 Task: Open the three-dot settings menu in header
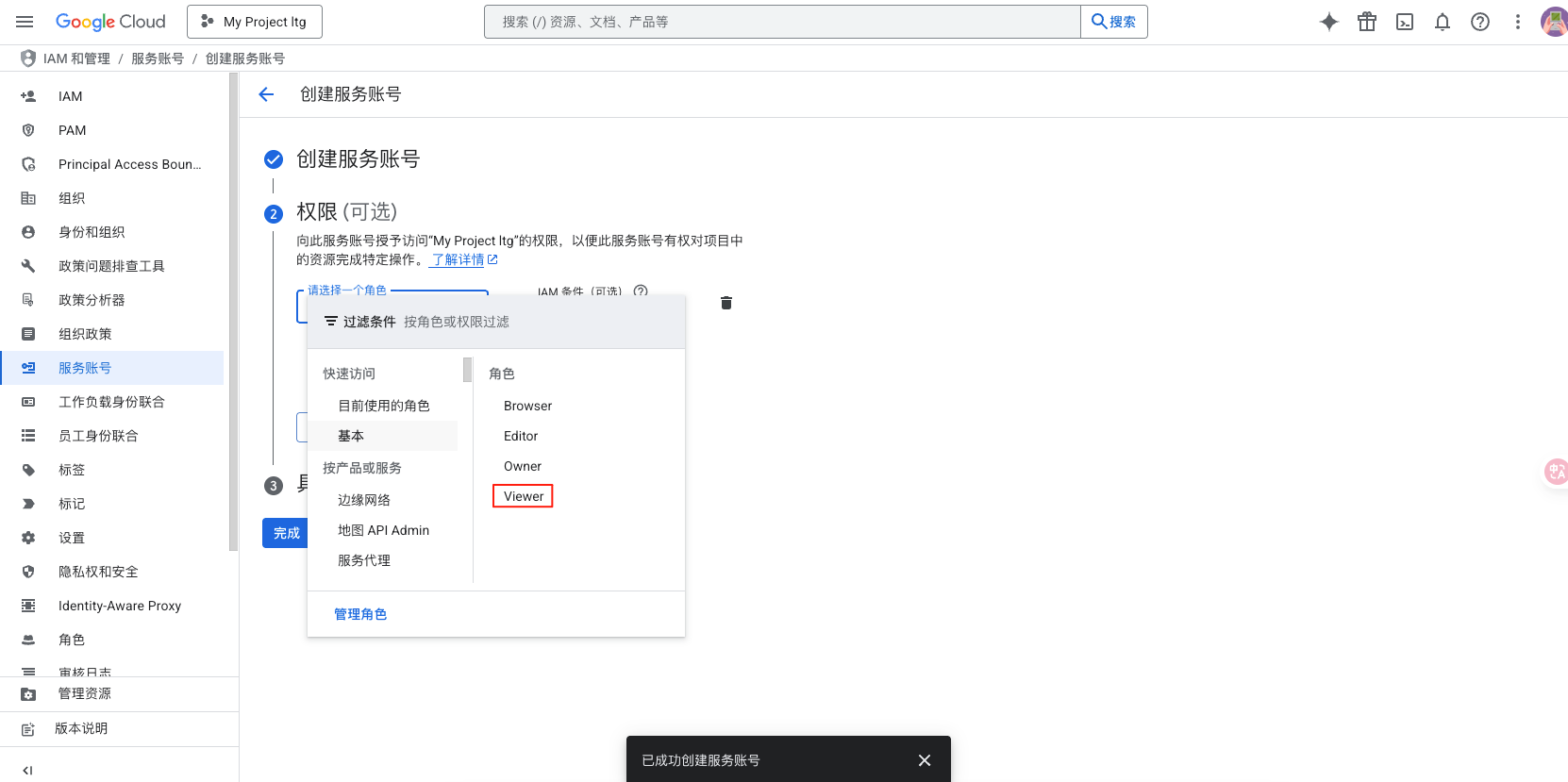pos(1518,22)
